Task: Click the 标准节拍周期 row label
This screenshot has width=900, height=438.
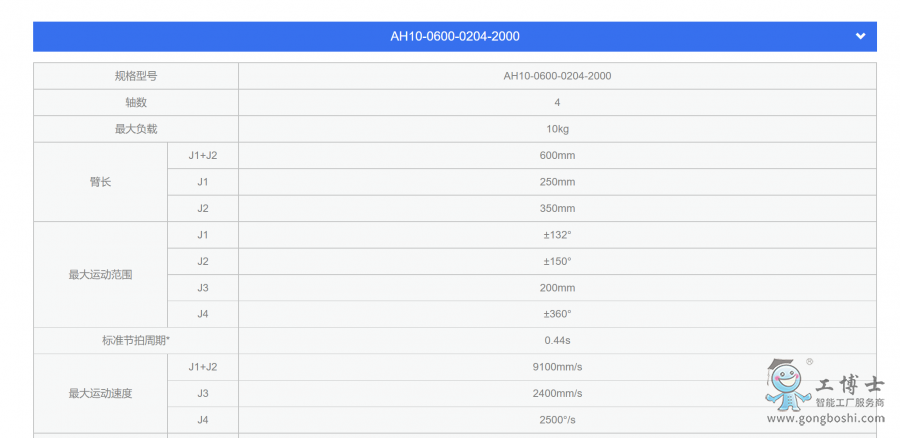Action: tap(135, 341)
